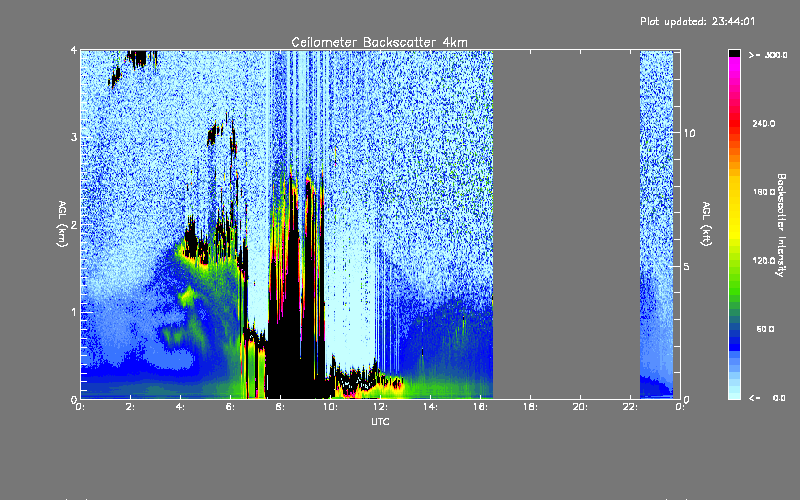
Task: Click the "18:" tick on the UTC axis
Action: click(530, 407)
